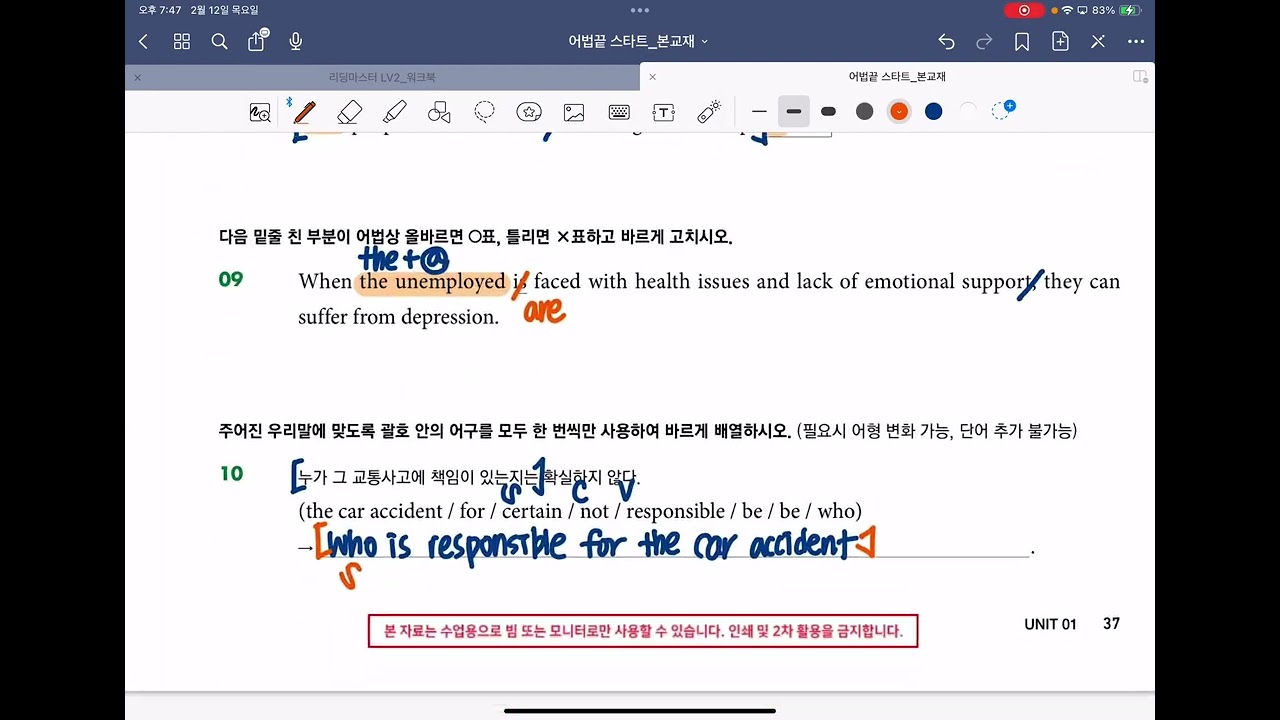The height and width of the screenshot is (720, 1280).
Task: Select the Shapes tool
Action: [439, 112]
